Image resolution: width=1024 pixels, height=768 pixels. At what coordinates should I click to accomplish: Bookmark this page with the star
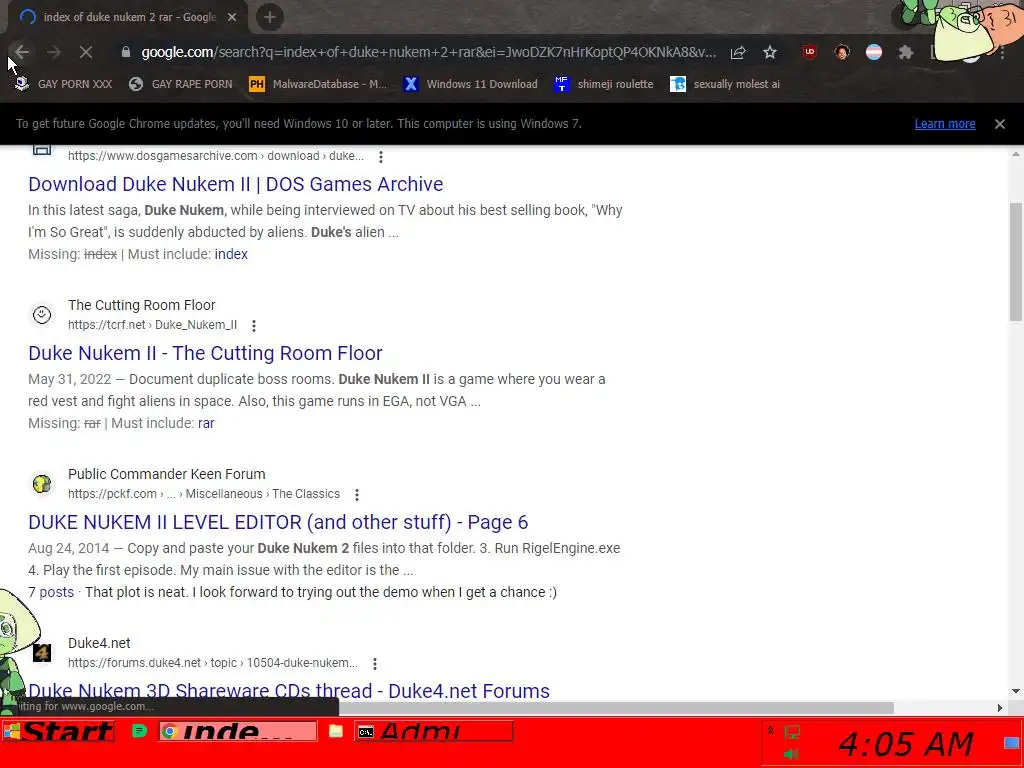770,52
